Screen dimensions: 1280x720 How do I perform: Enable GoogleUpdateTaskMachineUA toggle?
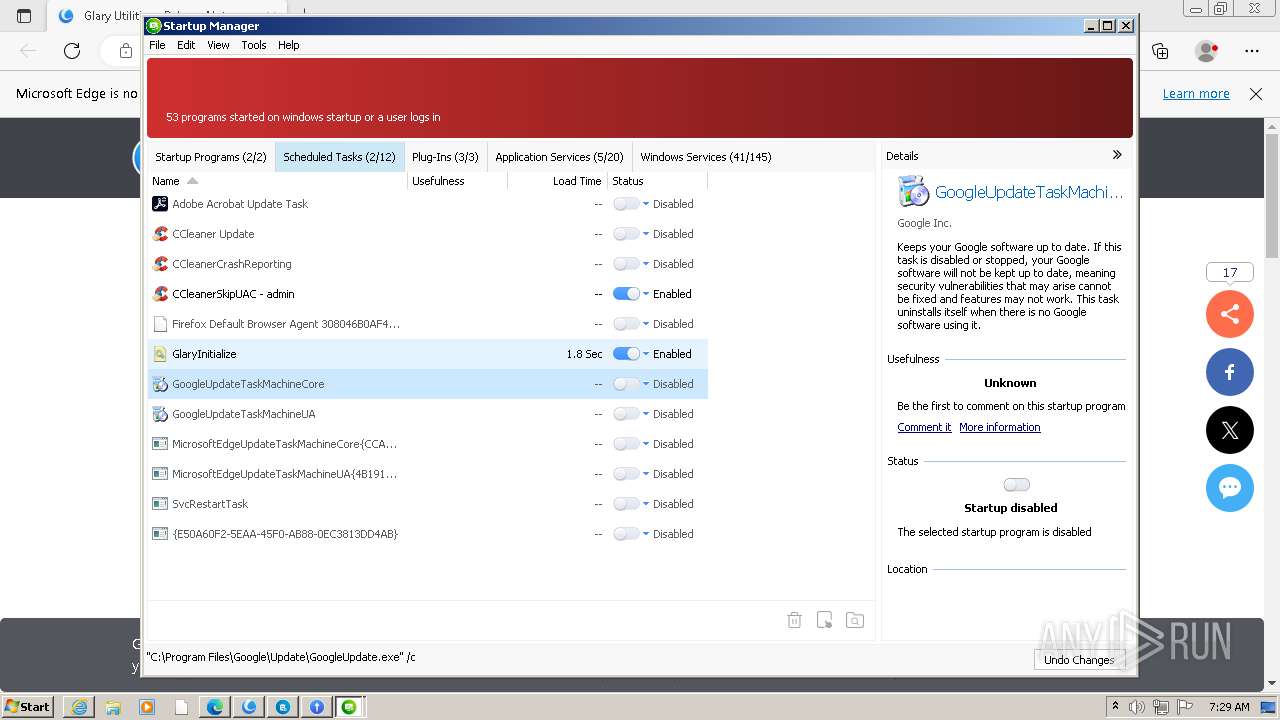pyautogui.click(x=626, y=414)
